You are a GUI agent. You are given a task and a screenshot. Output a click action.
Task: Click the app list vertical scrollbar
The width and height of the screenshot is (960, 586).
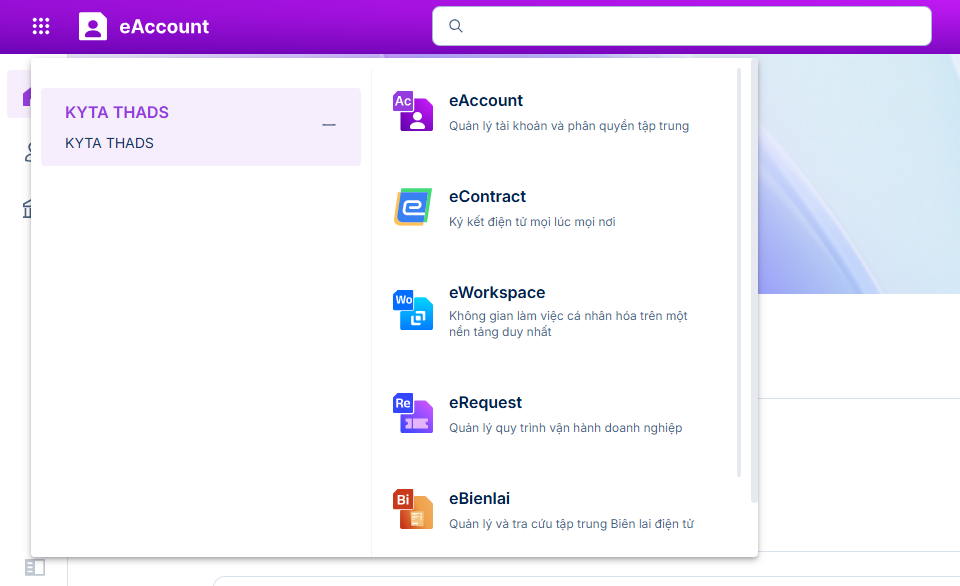[x=740, y=270]
